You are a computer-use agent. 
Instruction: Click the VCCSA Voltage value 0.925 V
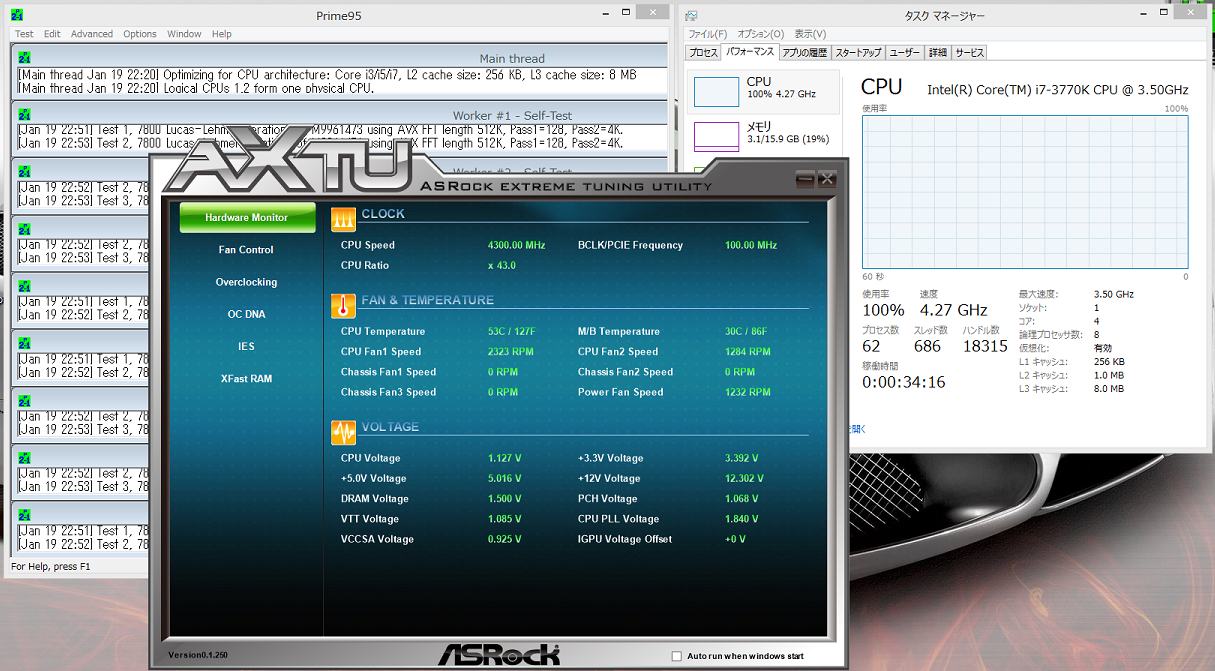coord(504,539)
